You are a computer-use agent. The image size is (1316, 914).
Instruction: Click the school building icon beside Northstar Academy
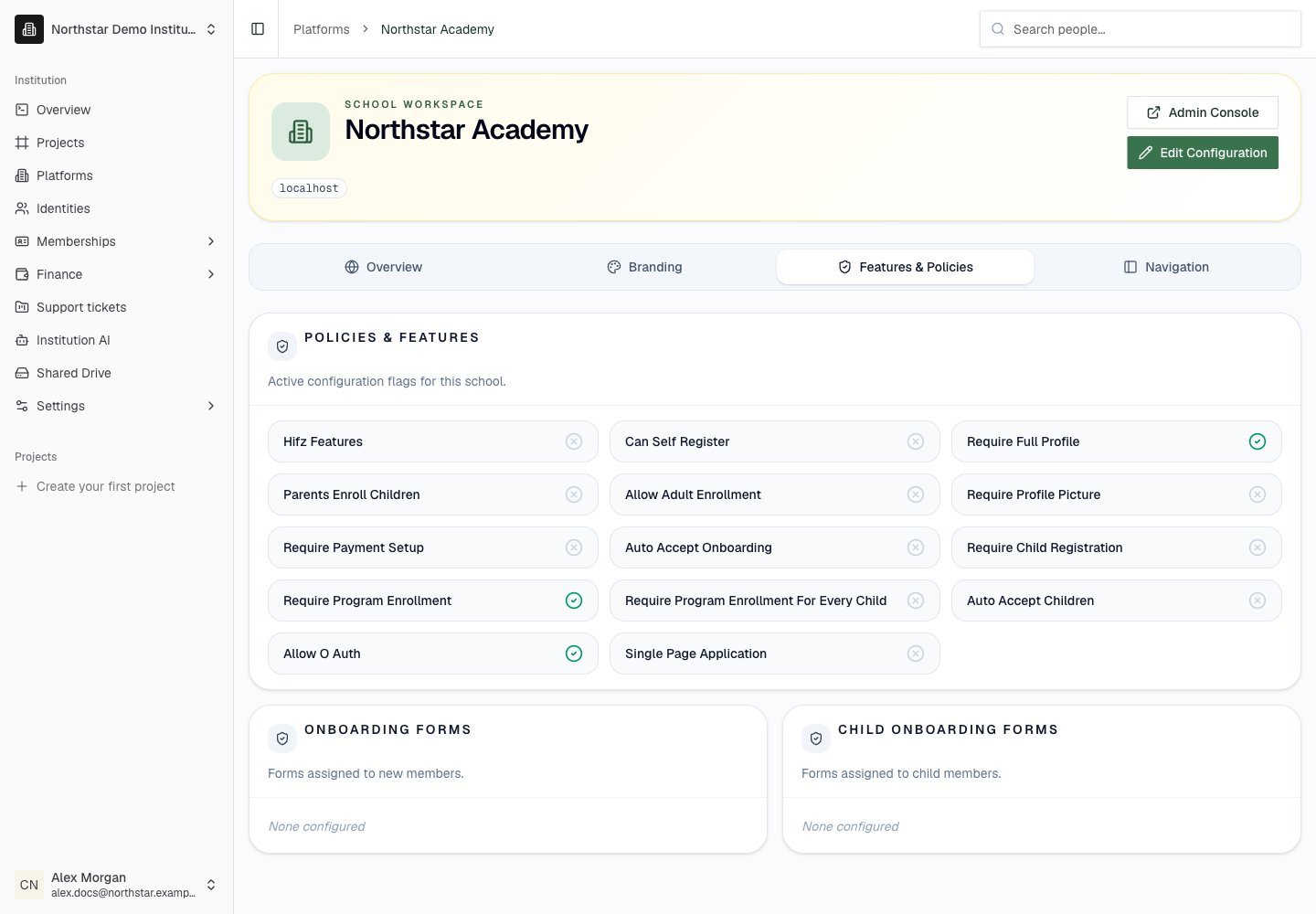(301, 132)
